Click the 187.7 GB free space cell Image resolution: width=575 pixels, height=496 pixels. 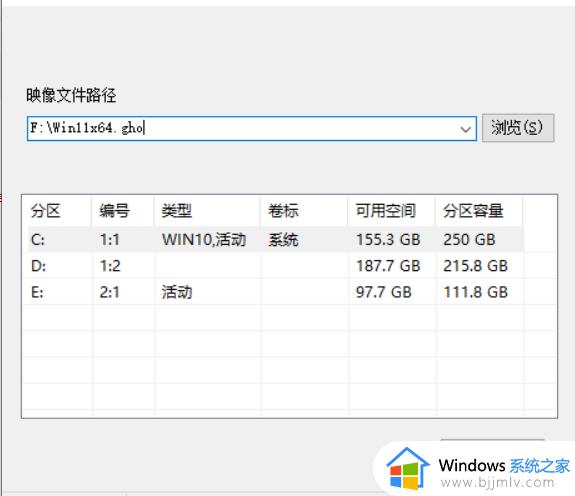[388, 266]
